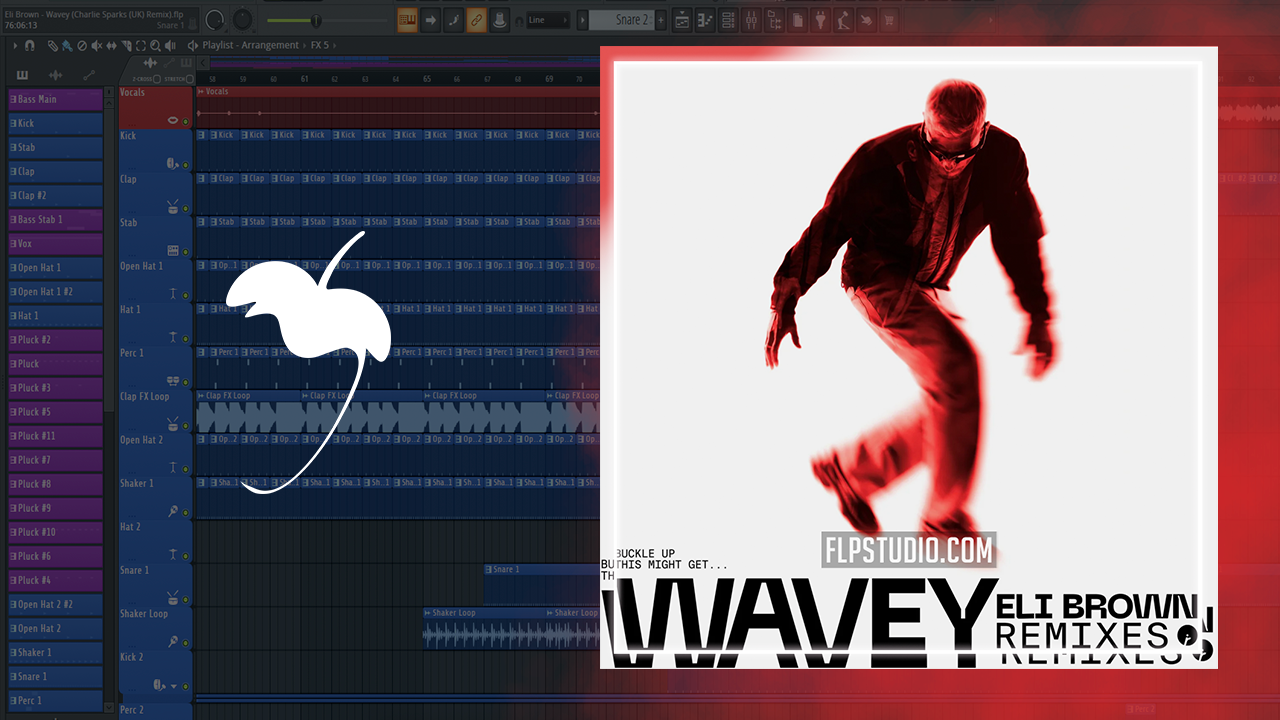The width and height of the screenshot is (1280, 720).
Task: Select the Paint brush tool in playlist
Action: (x=67, y=45)
